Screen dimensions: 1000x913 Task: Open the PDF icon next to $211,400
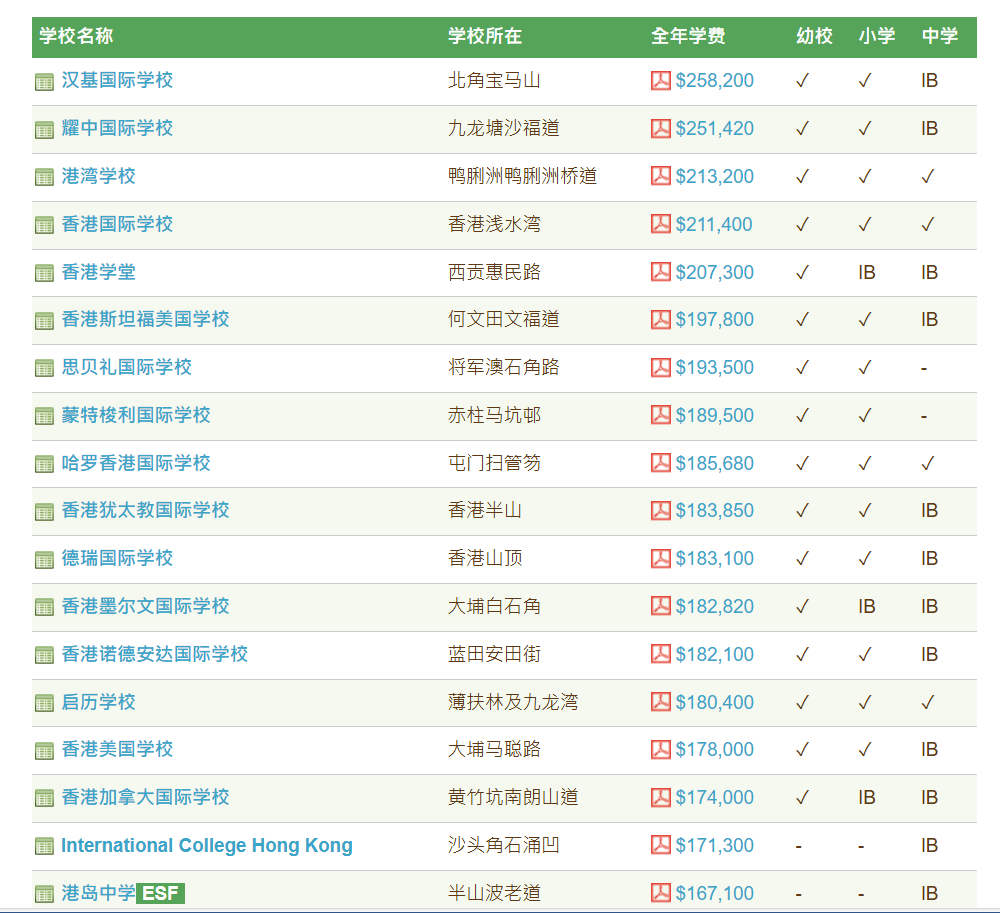click(661, 224)
